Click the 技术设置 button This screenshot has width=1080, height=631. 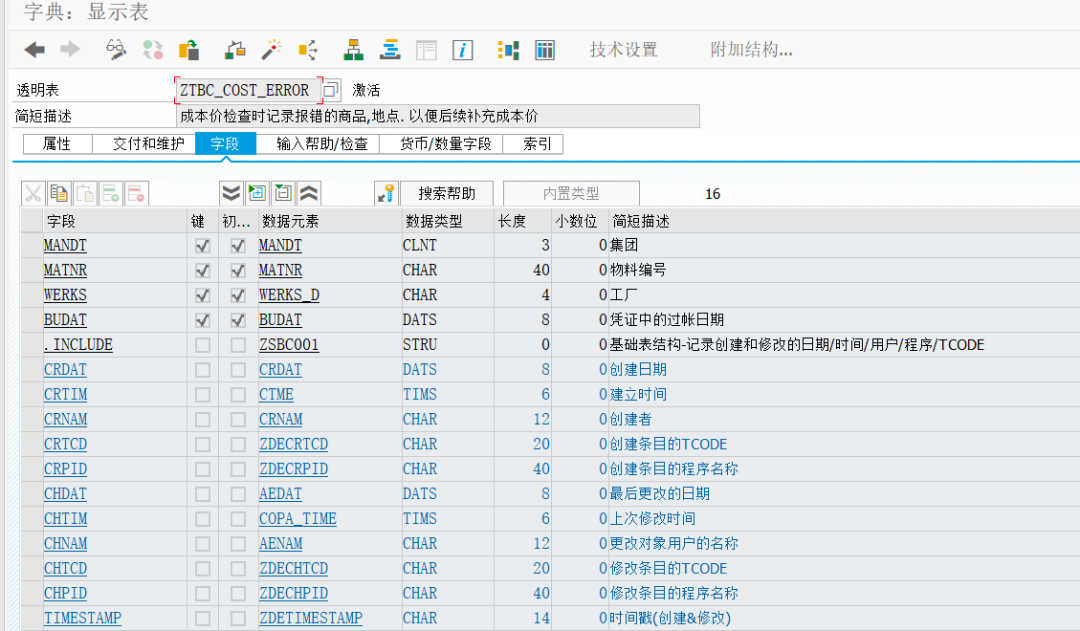(623, 50)
